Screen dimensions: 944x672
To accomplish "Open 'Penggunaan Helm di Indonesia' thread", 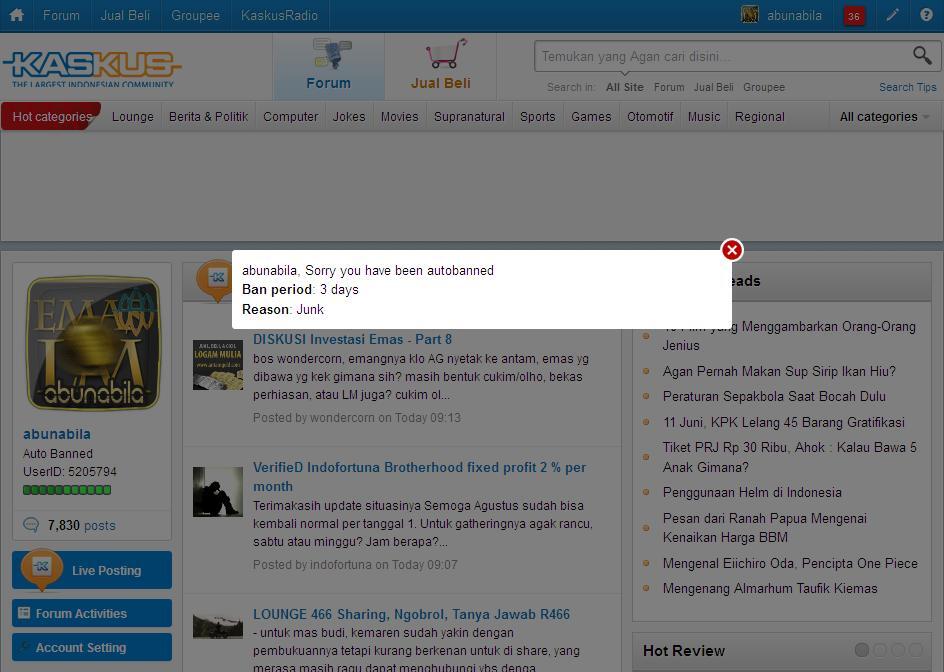I will (x=752, y=492).
